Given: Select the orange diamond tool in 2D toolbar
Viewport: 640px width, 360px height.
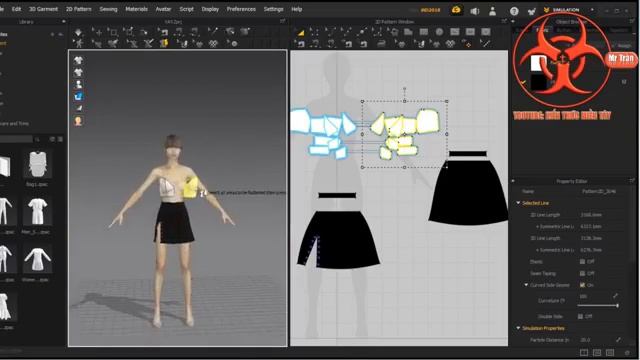Looking at the screenshot, I should [467, 43].
